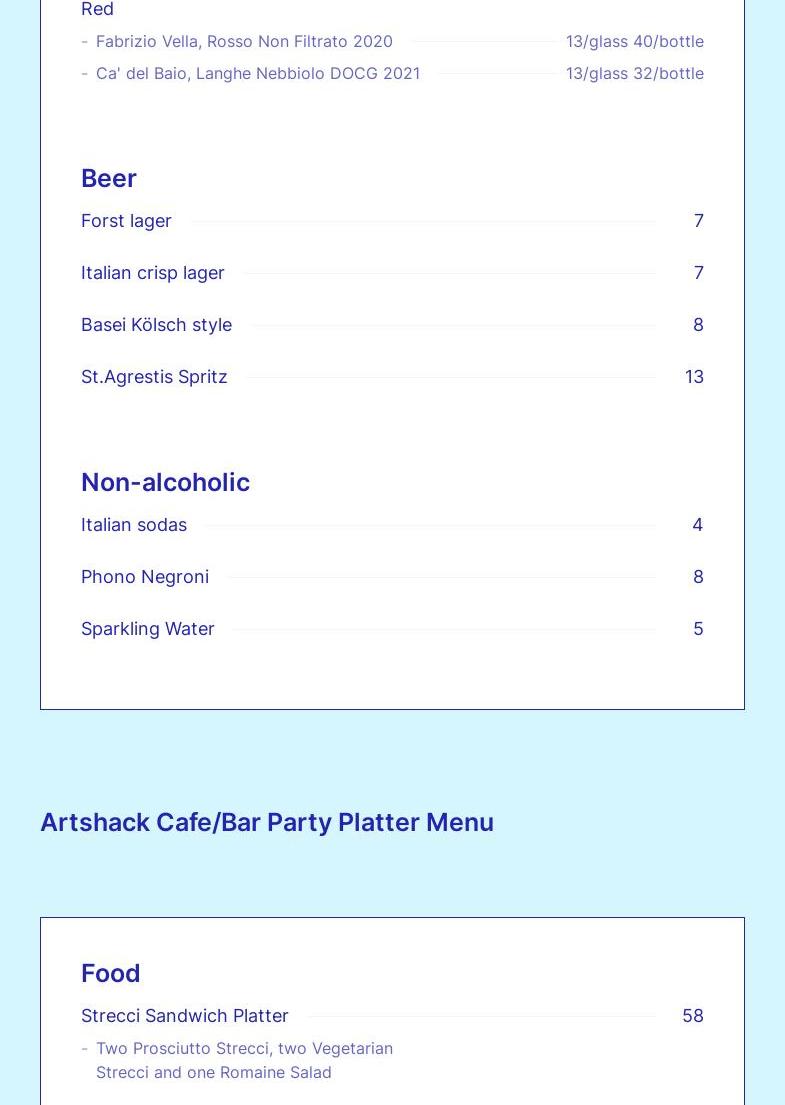Click the 13/glass 32/bottle price text
The image size is (785, 1105).
(x=634, y=73)
